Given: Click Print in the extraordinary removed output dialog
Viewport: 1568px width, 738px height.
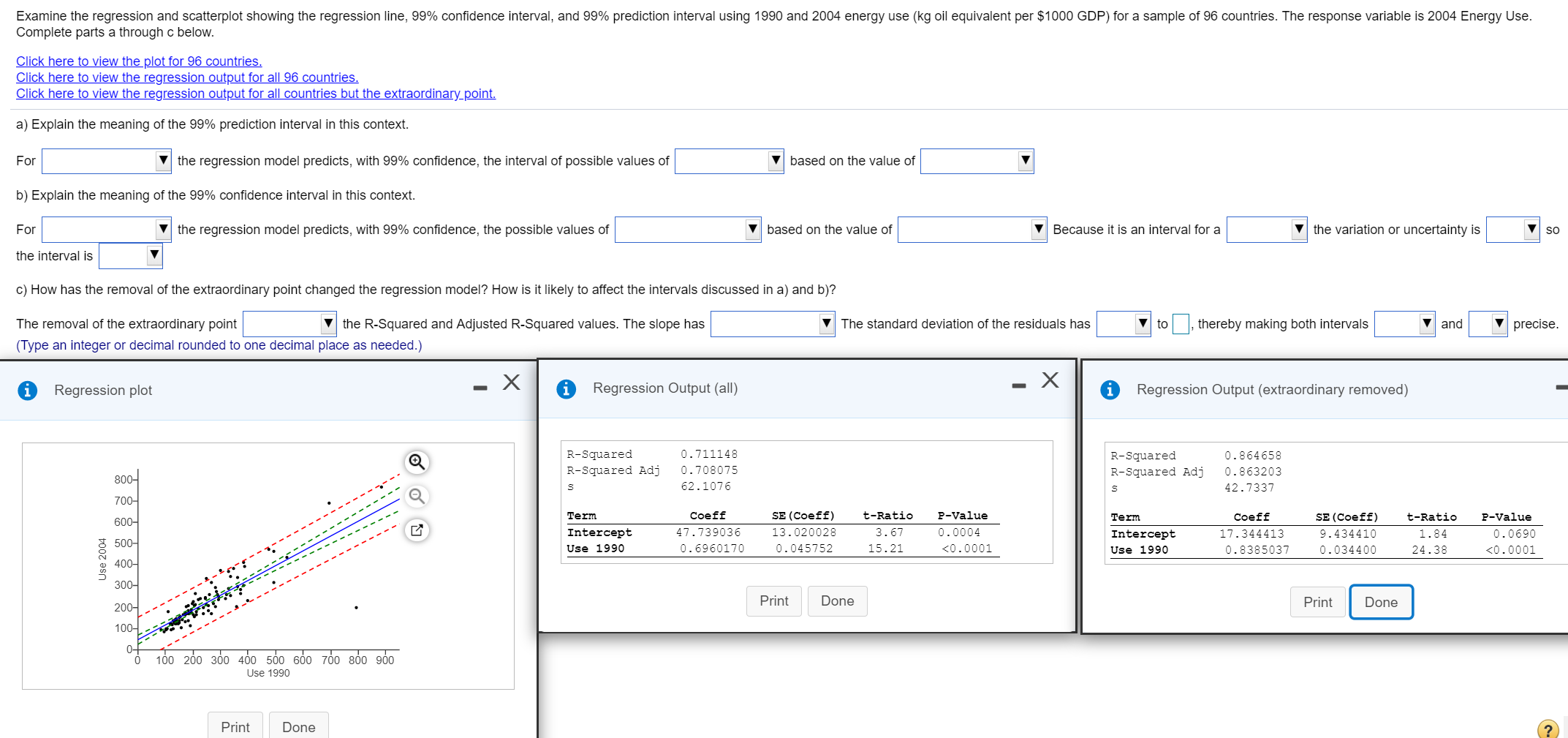Looking at the screenshot, I should (x=1318, y=603).
